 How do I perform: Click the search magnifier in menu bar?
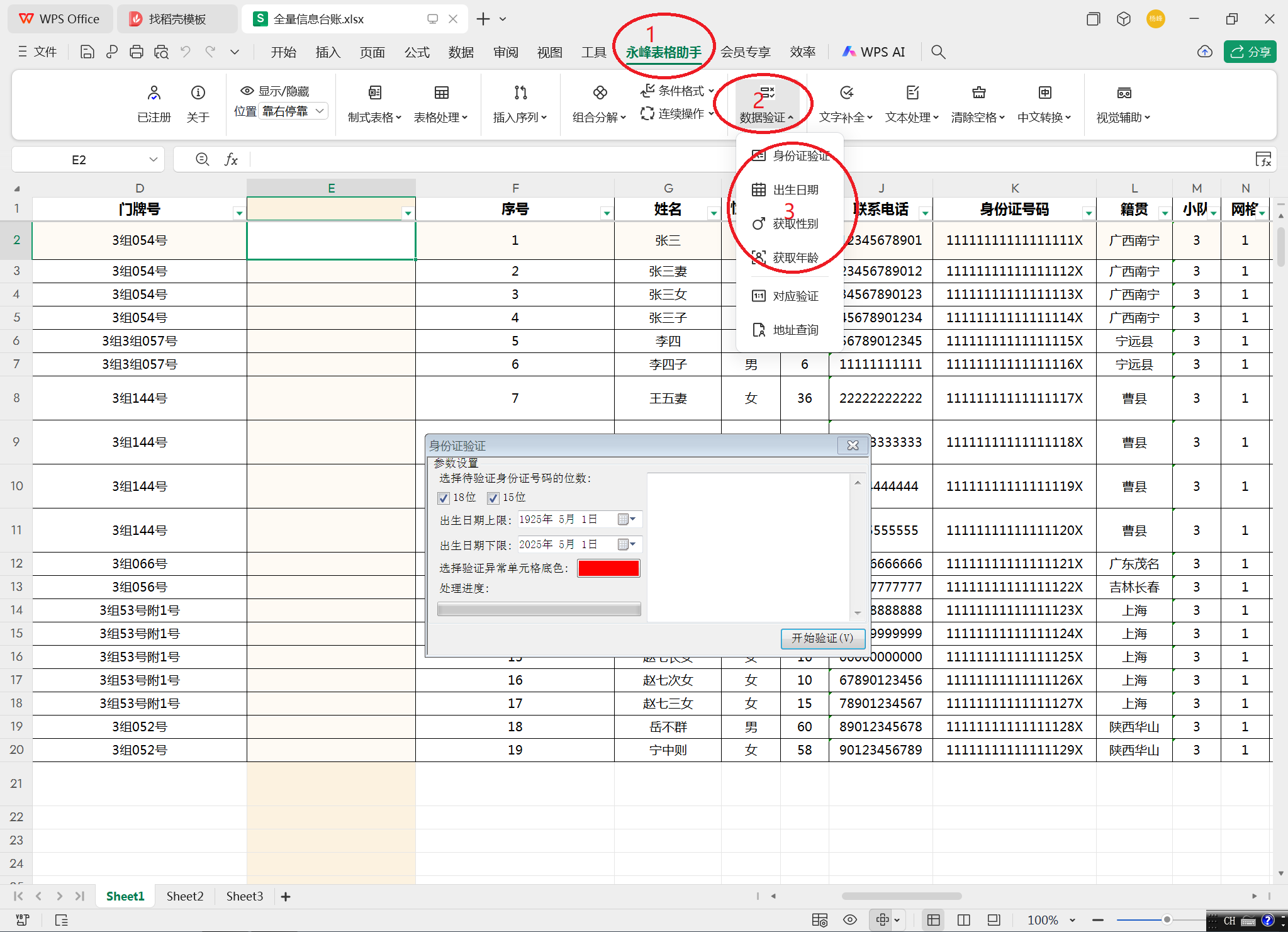click(x=938, y=52)
